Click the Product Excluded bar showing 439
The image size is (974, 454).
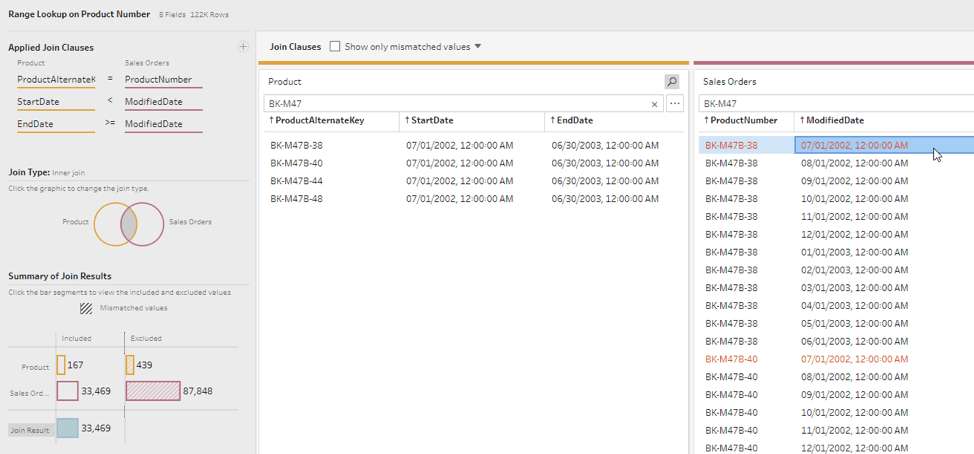coord(130,366)
